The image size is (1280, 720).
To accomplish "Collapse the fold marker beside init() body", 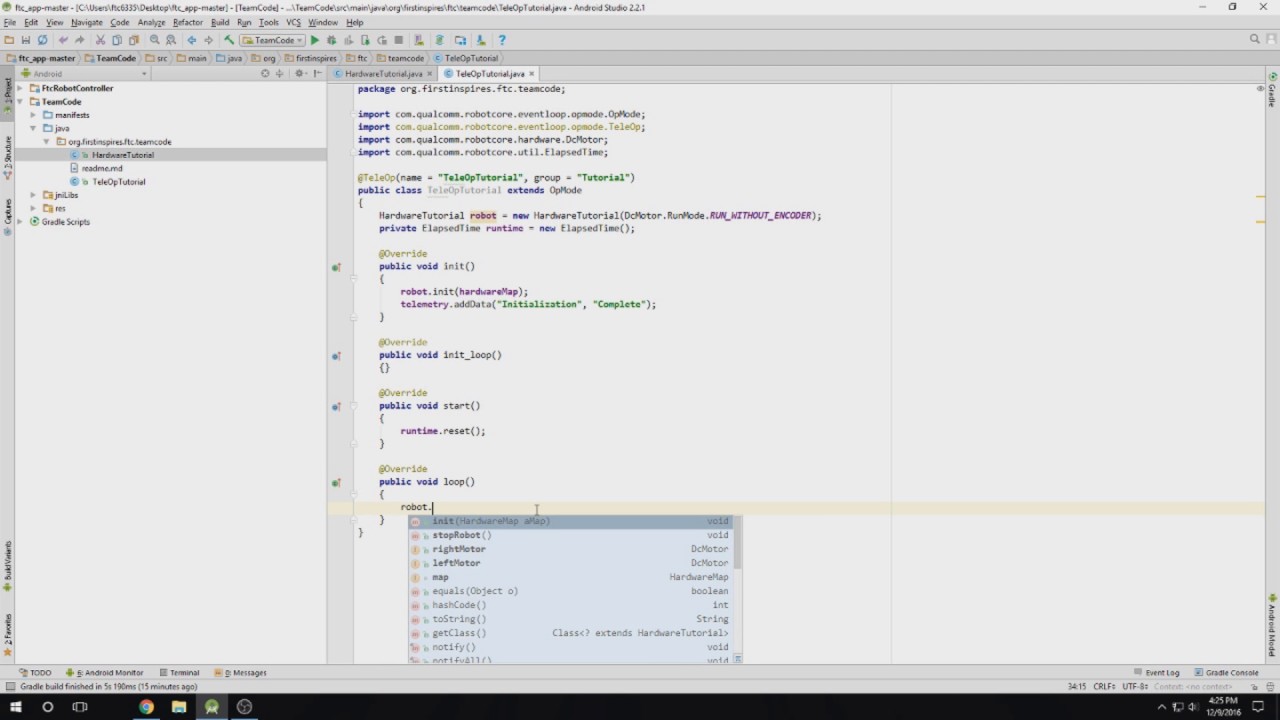I will 354,279.
